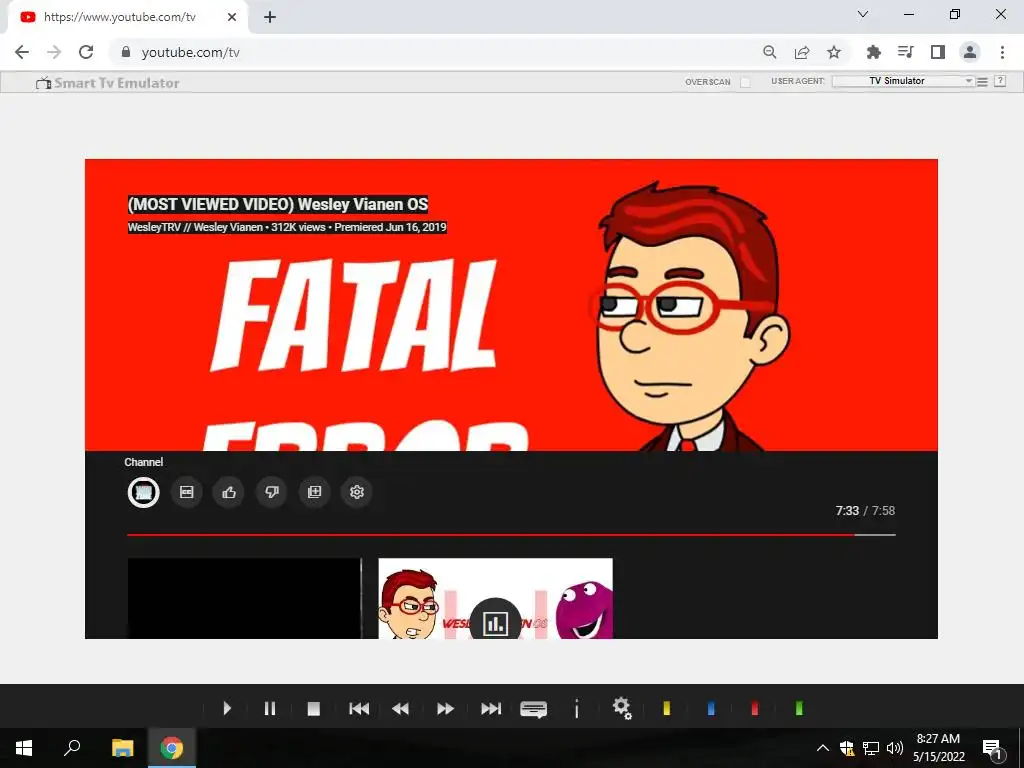Fast forward using emulator remote
Screen dimensions: 1024x768
coord(445,708)
